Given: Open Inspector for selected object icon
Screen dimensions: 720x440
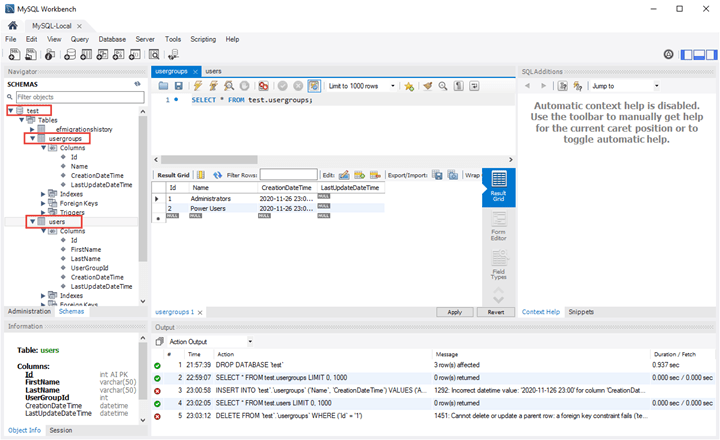Looking at the screenshot, I should (50, 55).
